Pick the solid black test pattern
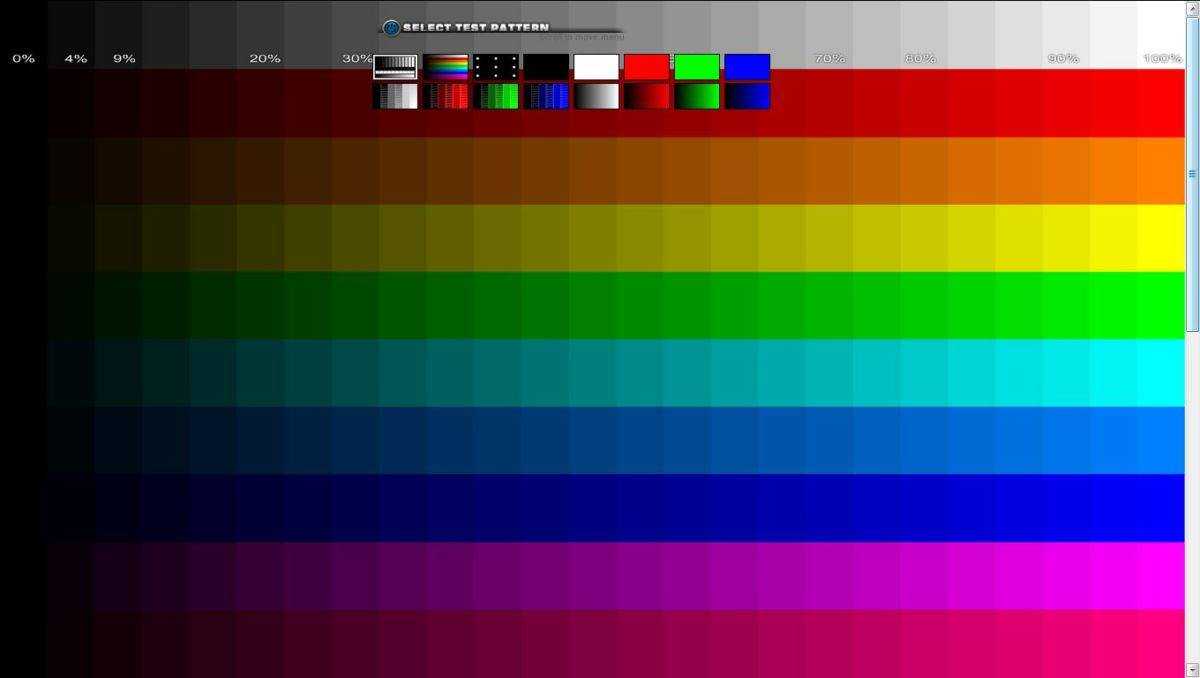This screenshot has height=678, width=1200. coord(546,67)
